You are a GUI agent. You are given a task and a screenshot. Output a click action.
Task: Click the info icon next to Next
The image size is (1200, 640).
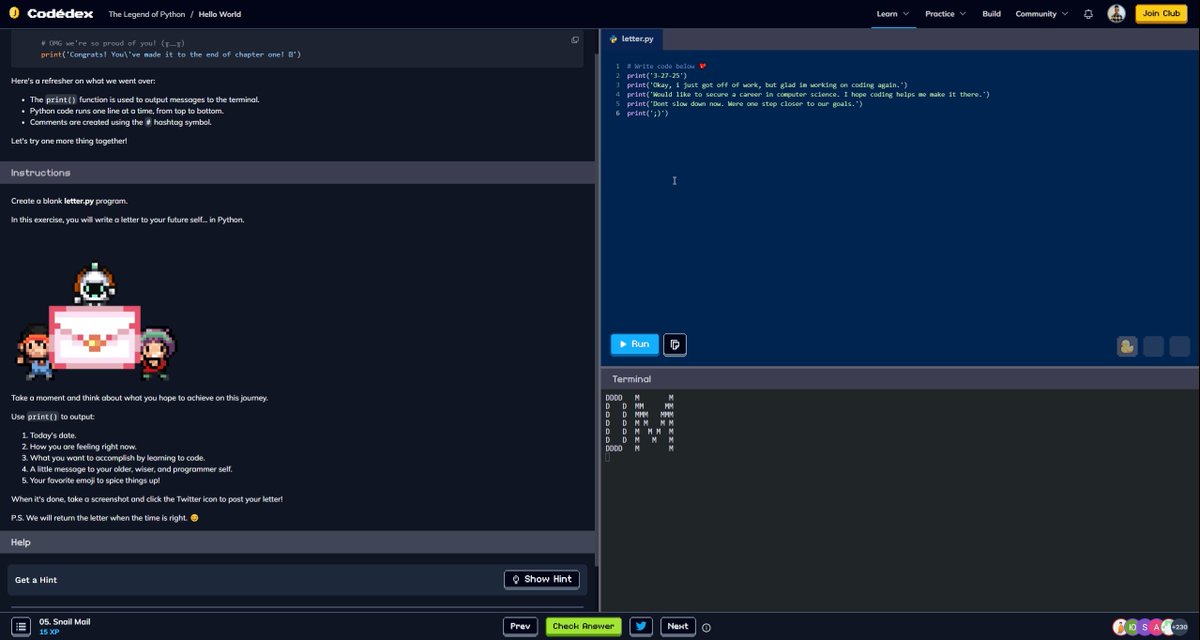tap(706, 627)
